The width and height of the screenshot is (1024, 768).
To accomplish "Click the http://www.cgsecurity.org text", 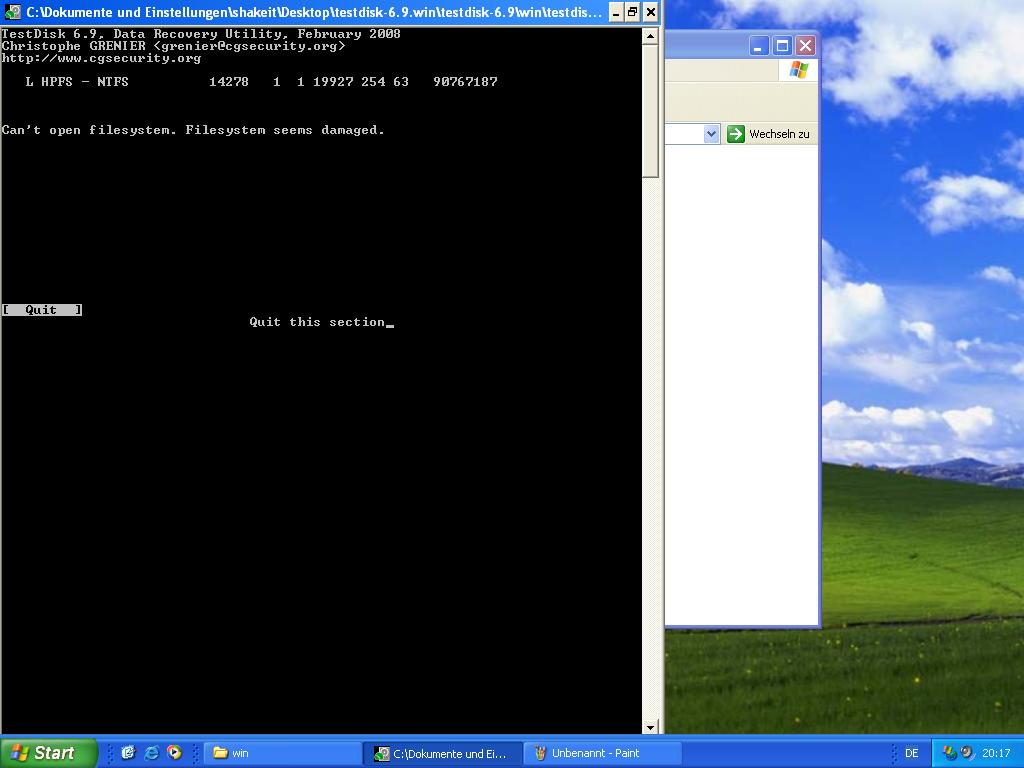I will pyautogui.click(x=101, y=58).
